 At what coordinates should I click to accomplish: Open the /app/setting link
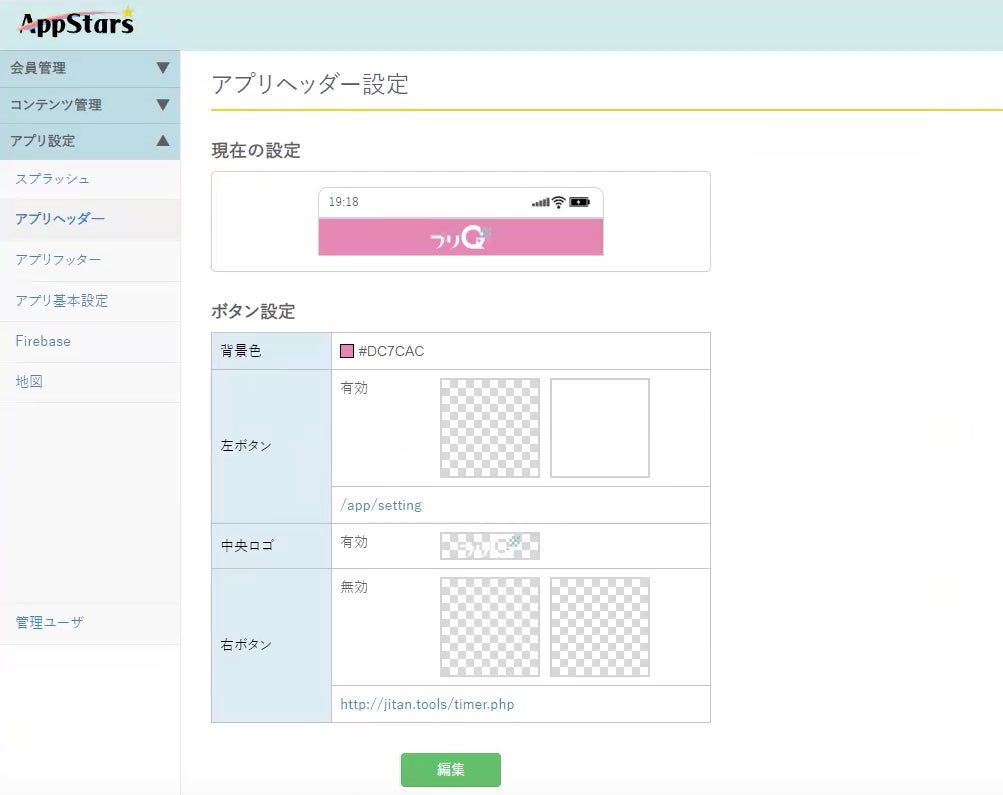(x=381, y=506)
